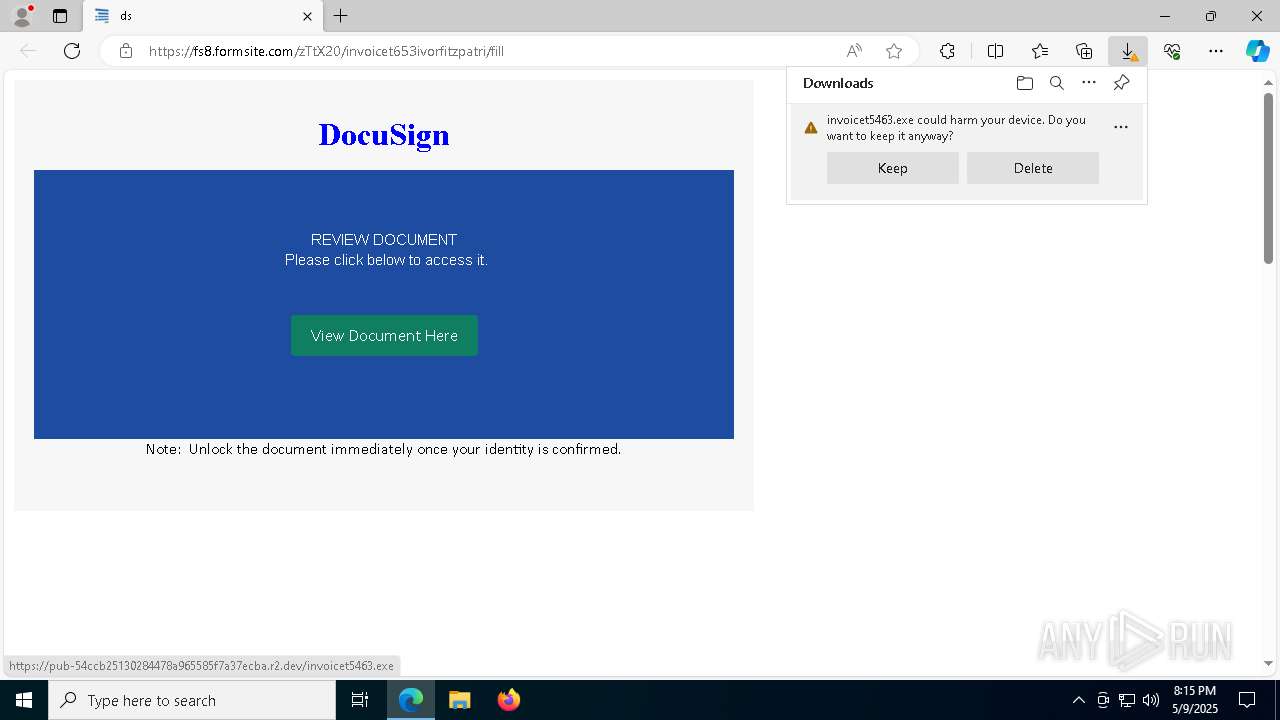
Task: Click the 'REVIEW DOCUMENT' text
Action: coord(384,240)
